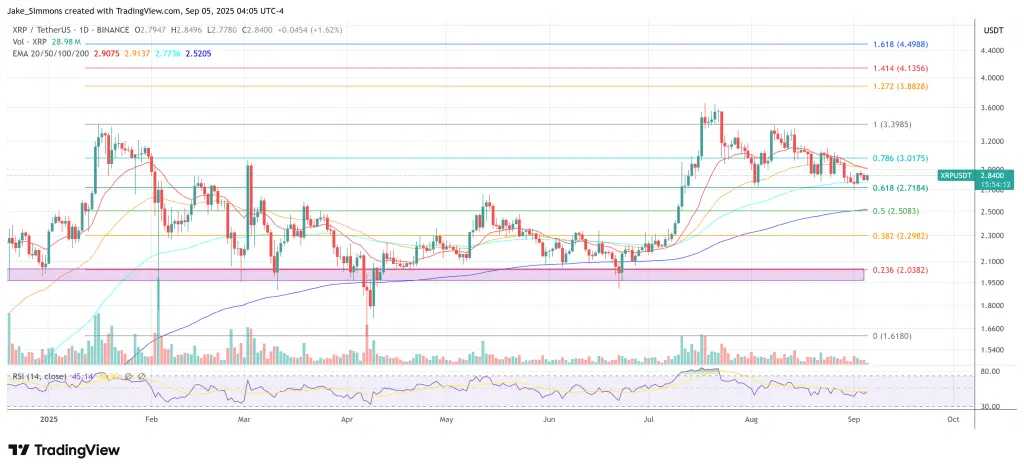
Task: Click the 1.5400 price axis label
Action: pos(993,351)
